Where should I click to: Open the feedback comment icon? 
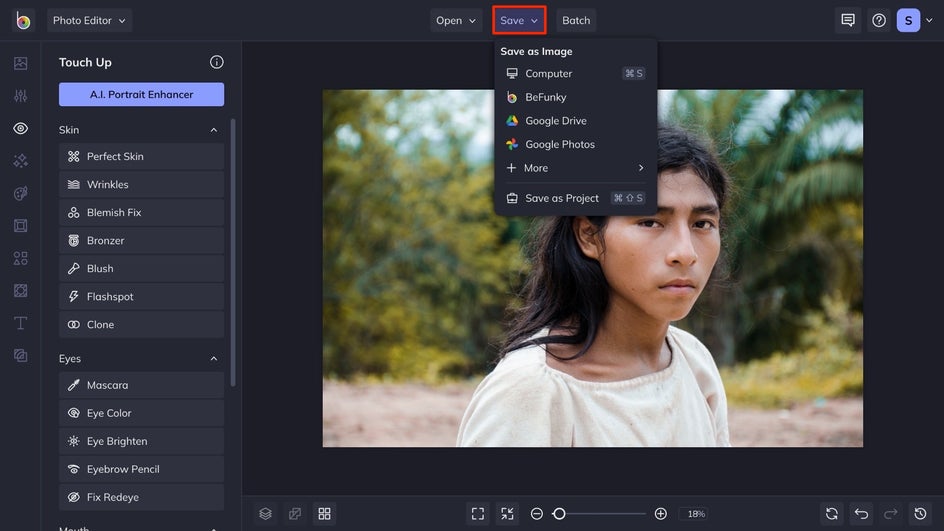848,20
